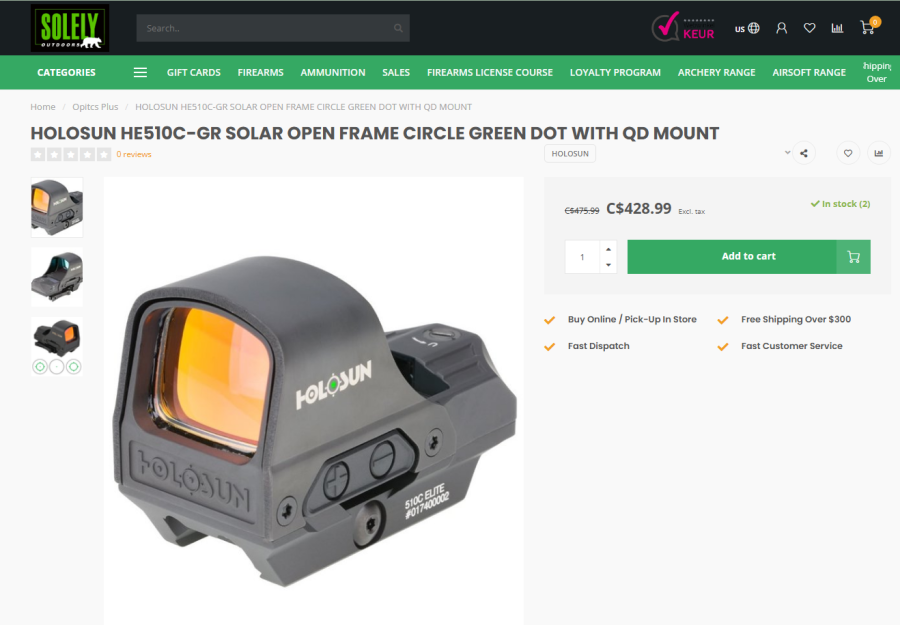Open the Firearms menu item

[x=261, y=72]
